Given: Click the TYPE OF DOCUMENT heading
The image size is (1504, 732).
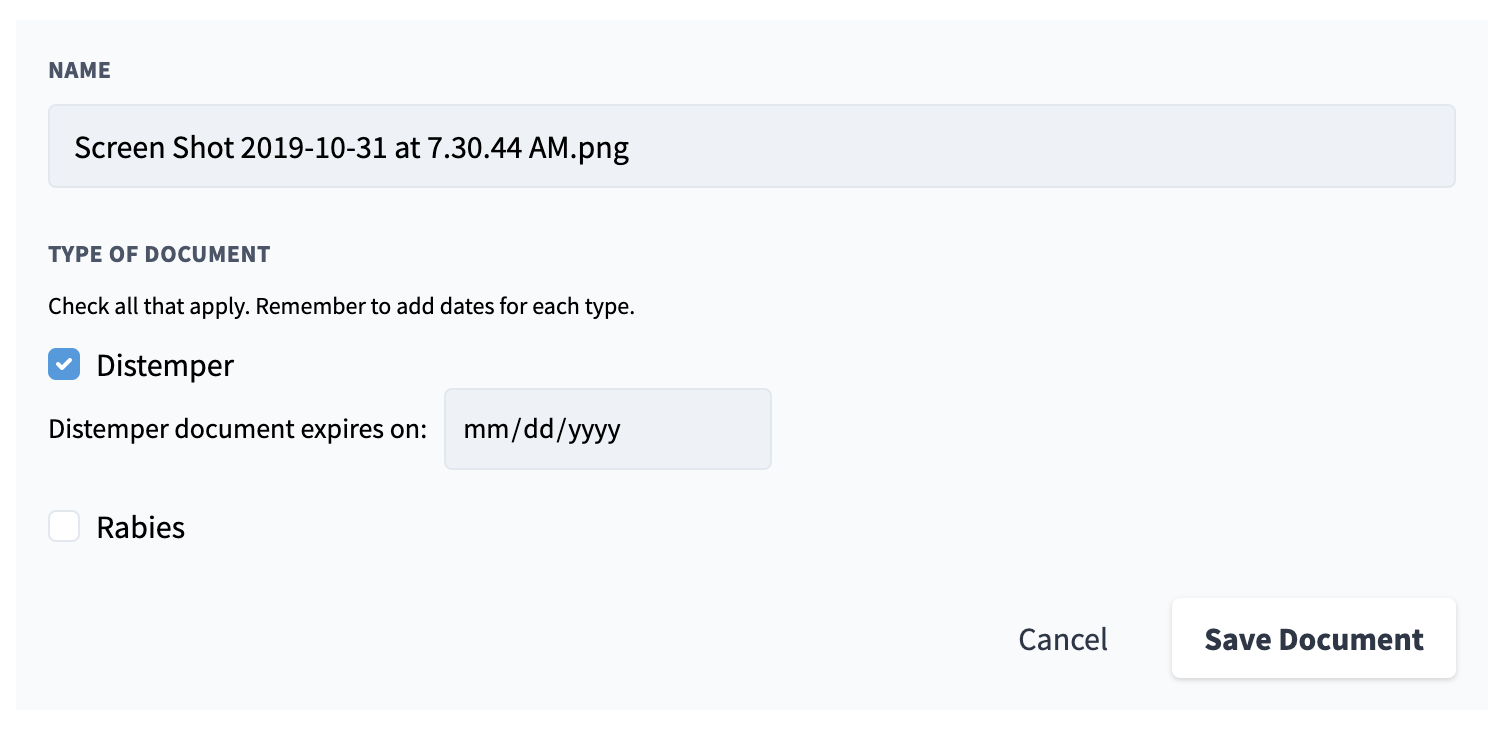Looking at the screenshot, I should (x=159, y=254).
